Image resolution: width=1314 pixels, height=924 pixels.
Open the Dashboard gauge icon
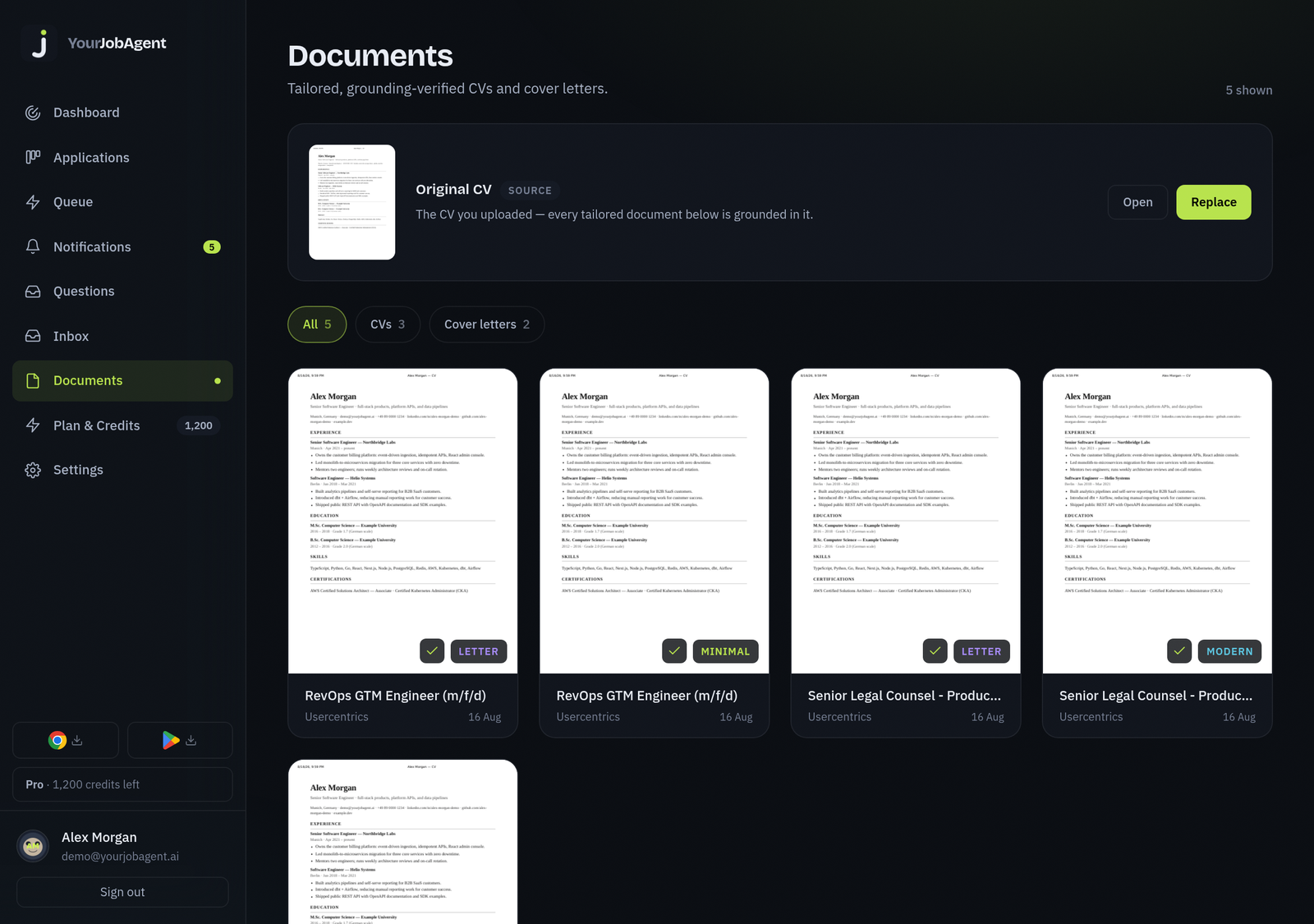[x=33, y=113]
